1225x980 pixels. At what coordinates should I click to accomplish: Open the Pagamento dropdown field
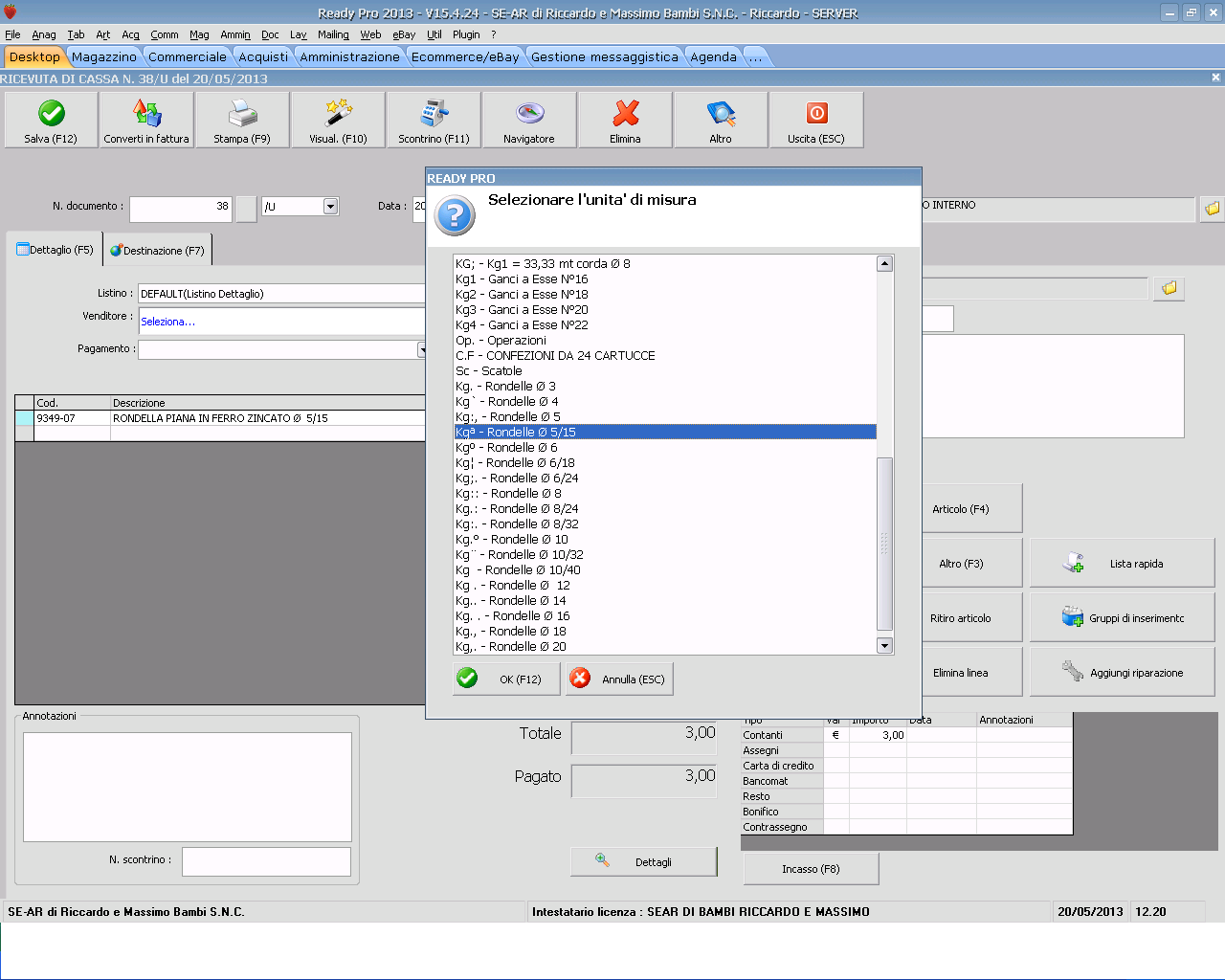tap(283, 349)
